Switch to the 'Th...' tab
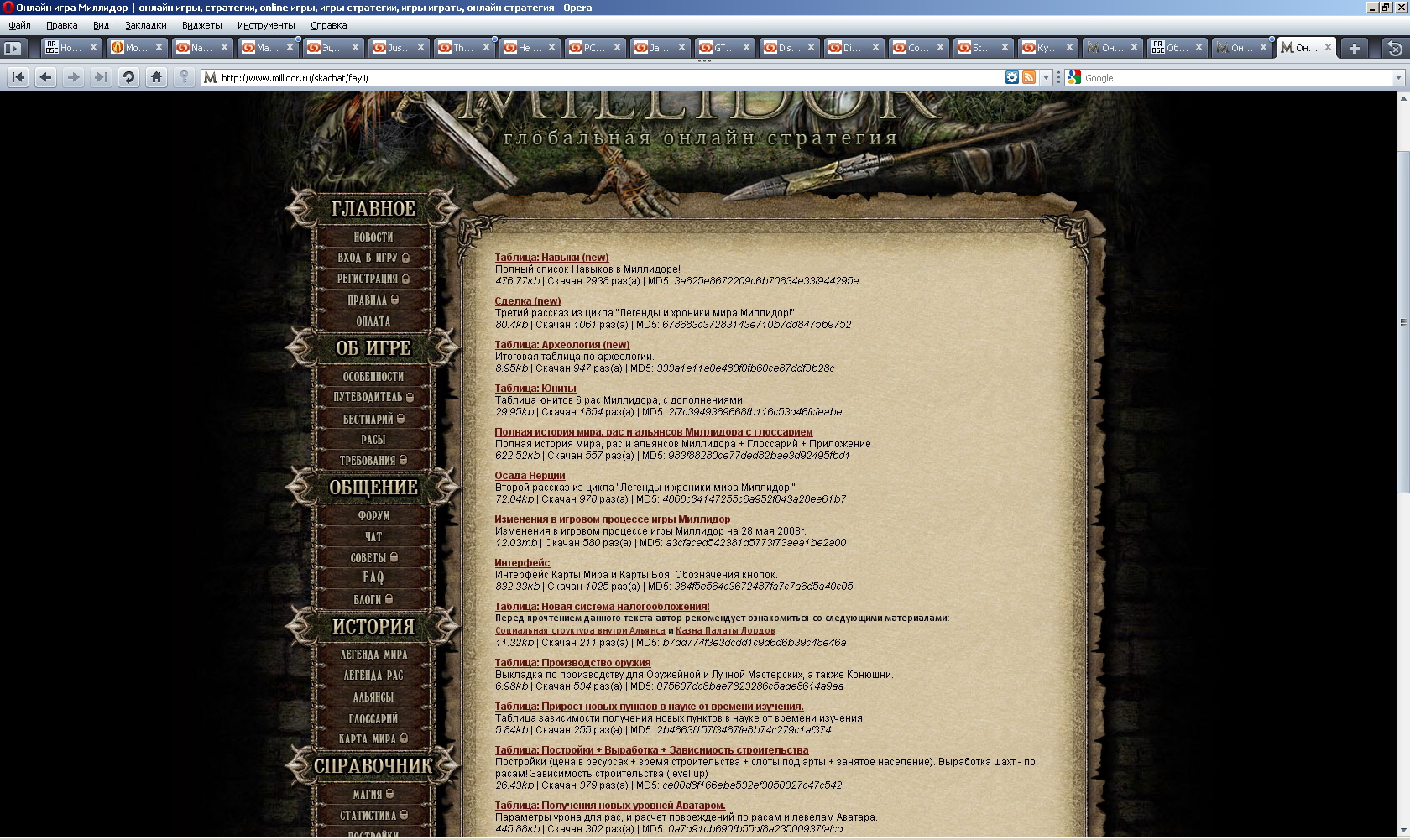 tap(465, 48)
